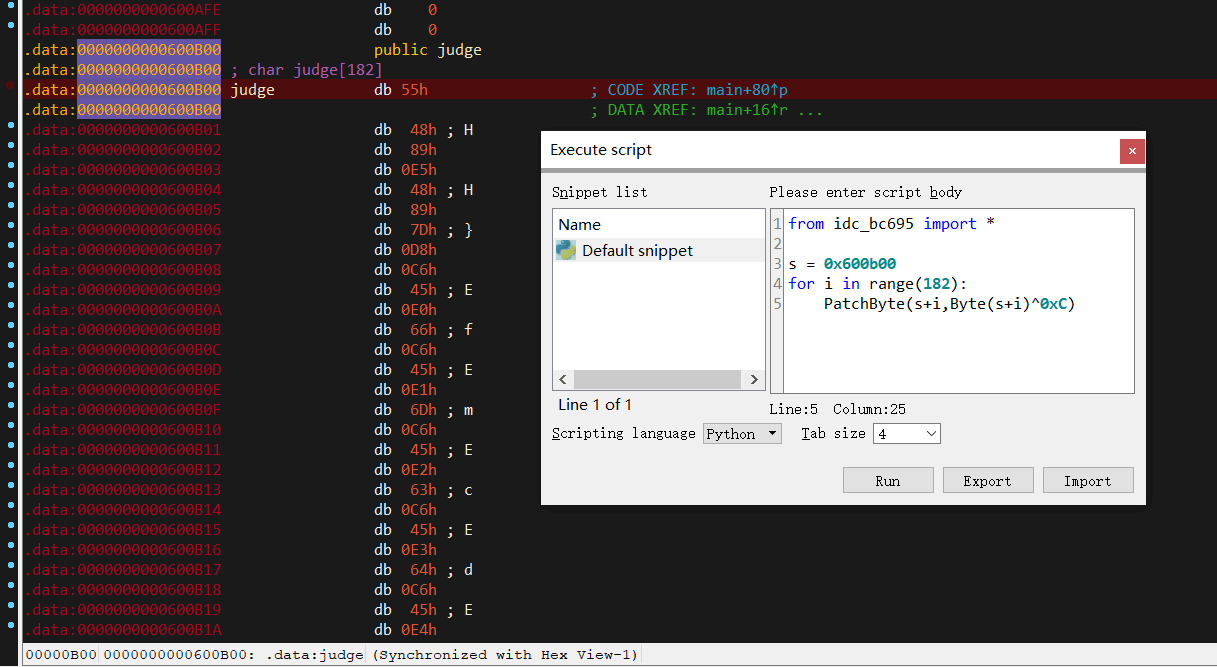1217x667 pixels.
Task: Click status bar text '.data:judge'
Action: 314,655
